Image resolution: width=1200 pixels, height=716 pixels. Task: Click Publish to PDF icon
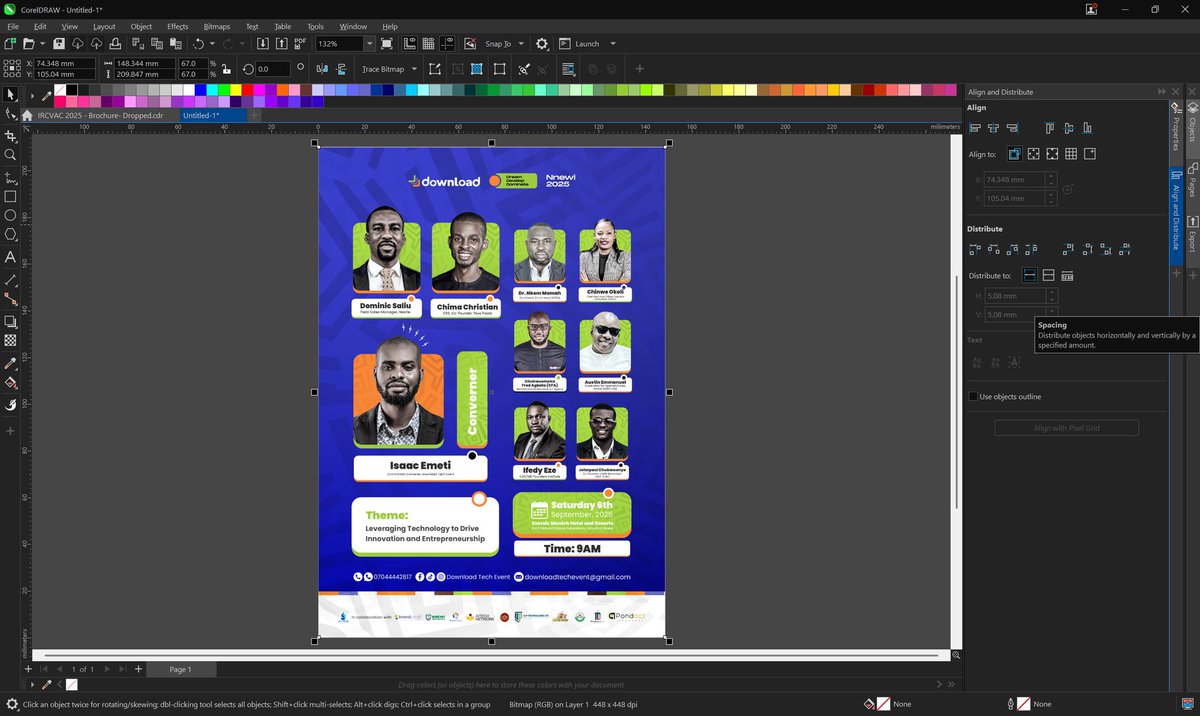301,44
